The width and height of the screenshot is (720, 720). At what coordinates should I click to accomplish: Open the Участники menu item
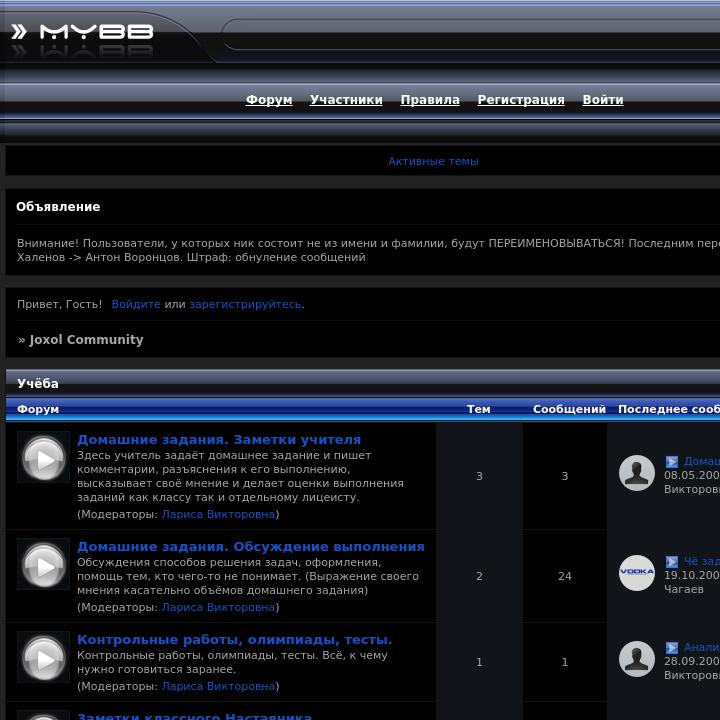(x=346, y=100)
